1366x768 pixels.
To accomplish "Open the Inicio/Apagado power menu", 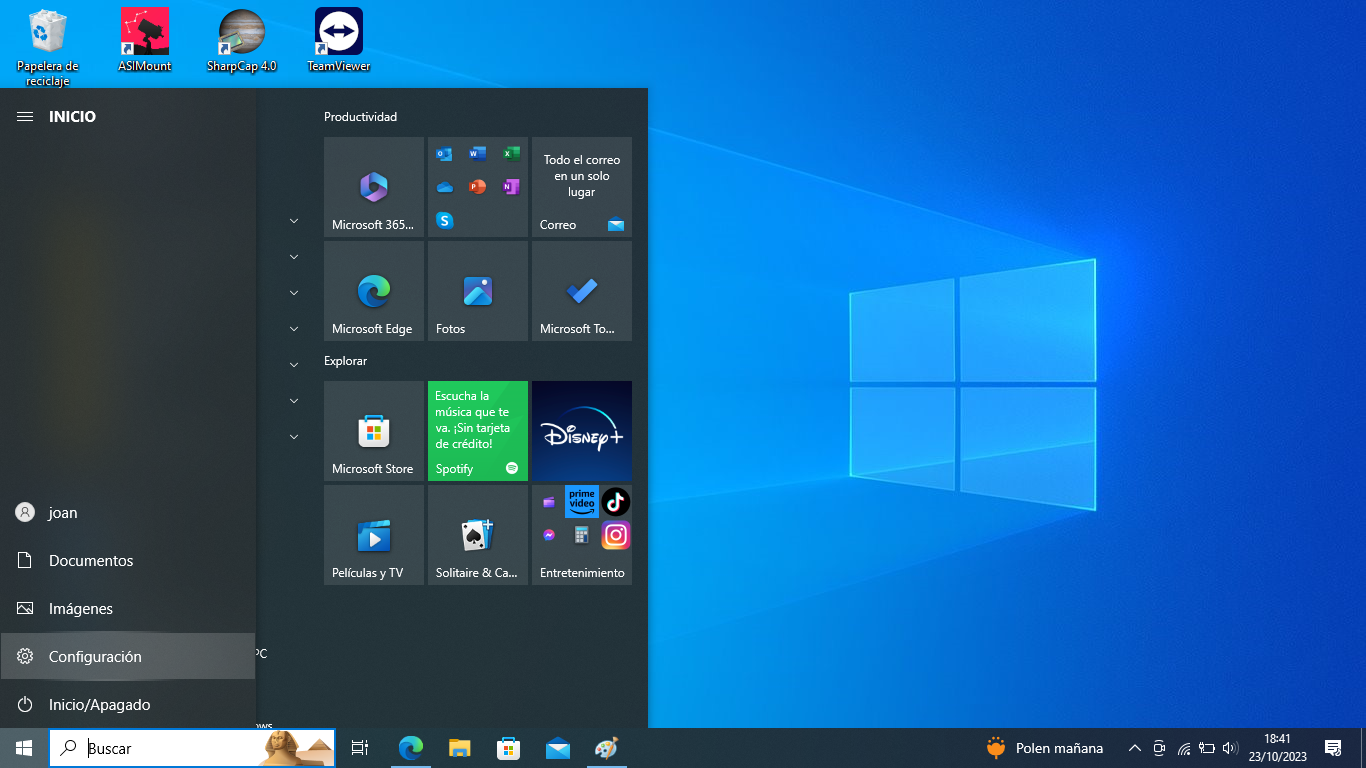I will 128,704.
